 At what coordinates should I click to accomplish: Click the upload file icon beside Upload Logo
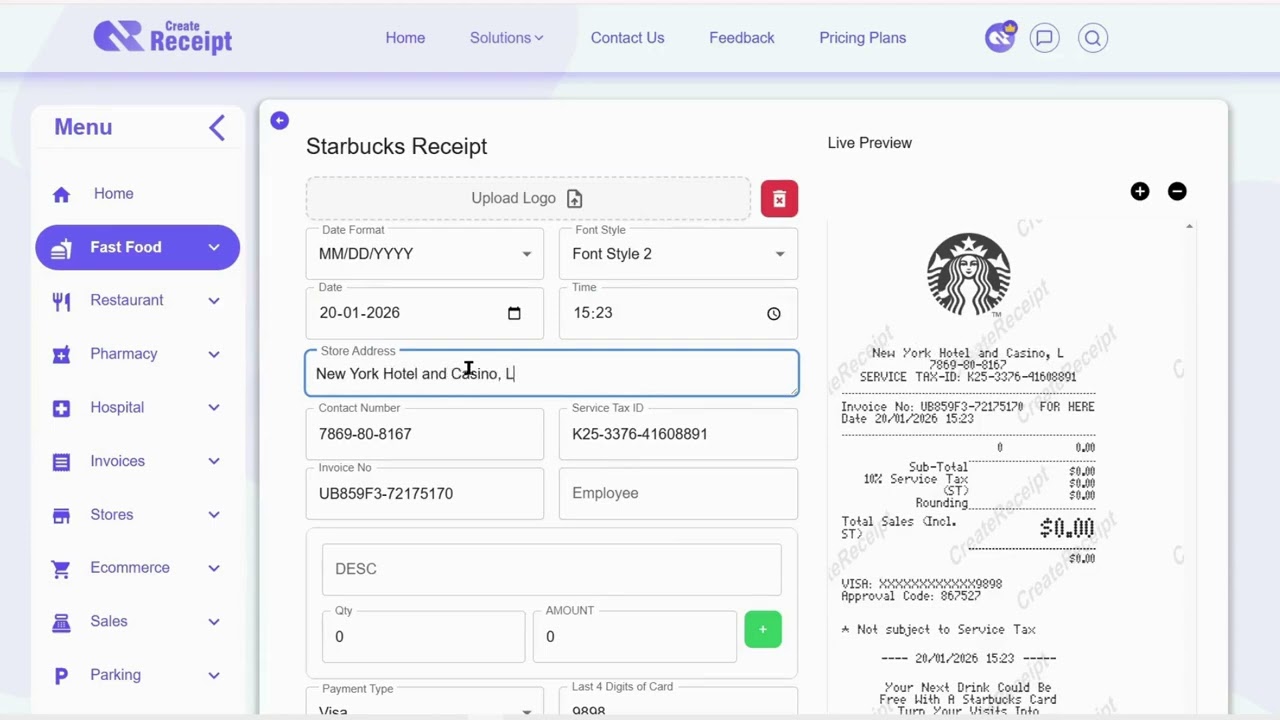[574, 199]
